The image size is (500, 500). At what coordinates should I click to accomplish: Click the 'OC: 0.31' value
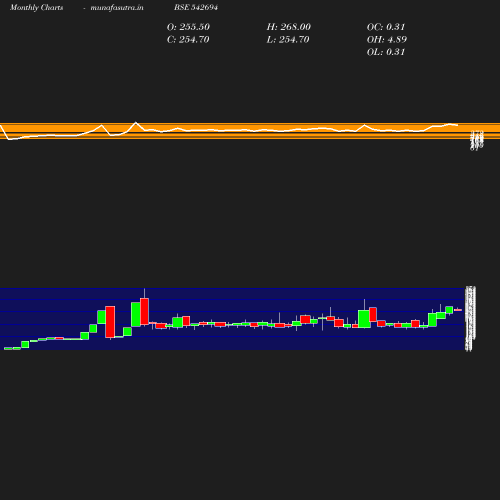tap(386, 27)
